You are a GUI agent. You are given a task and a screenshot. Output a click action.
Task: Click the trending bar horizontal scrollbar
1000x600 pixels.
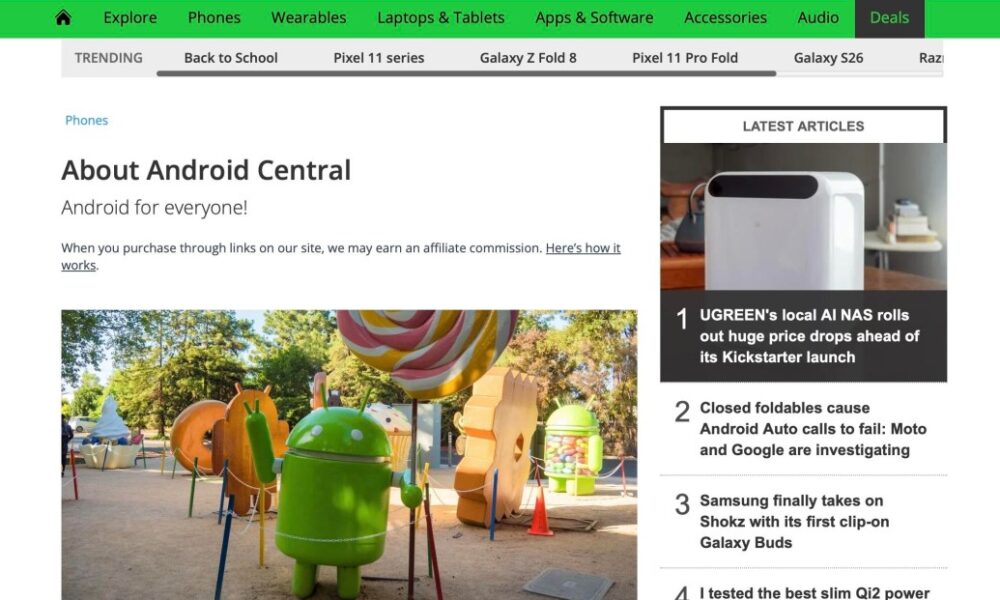(466, 73)
